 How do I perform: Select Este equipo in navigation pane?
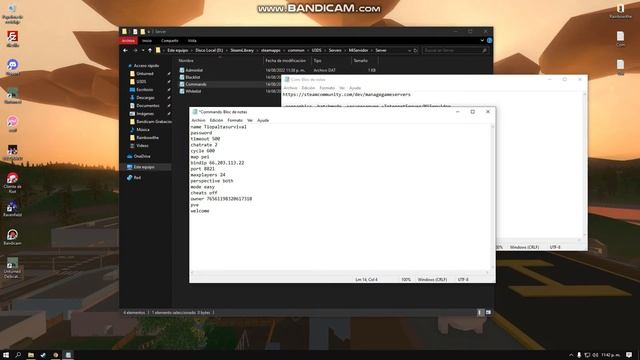point(144,167)
